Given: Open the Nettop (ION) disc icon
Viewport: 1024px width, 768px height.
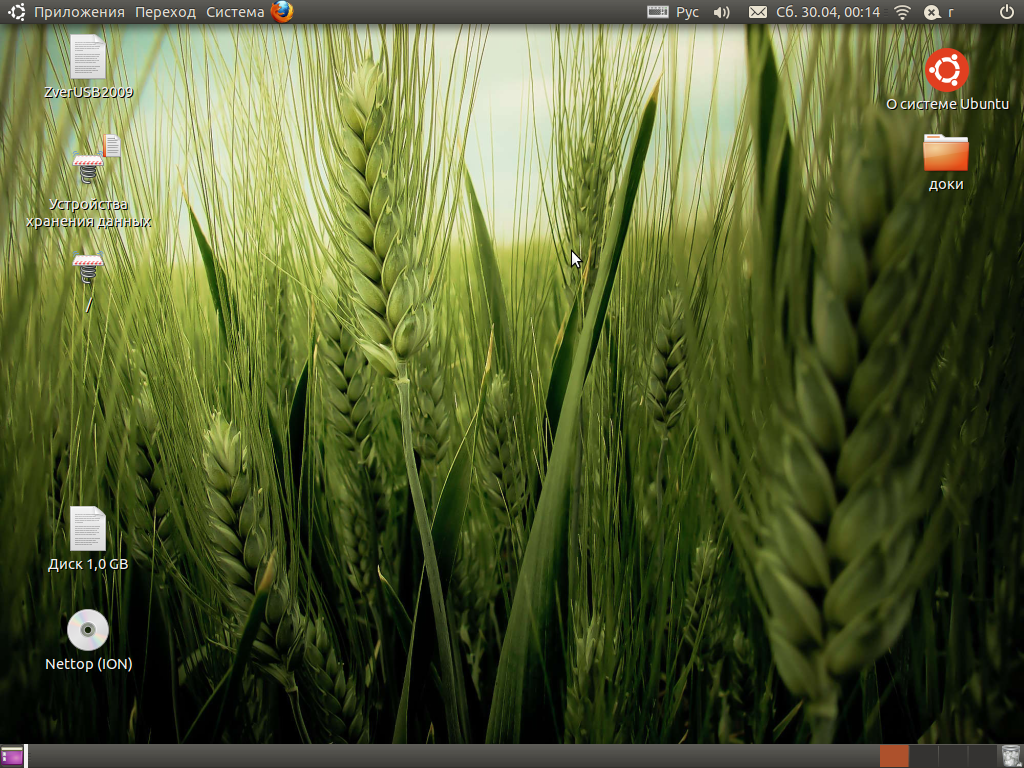Looking at the screenshot, I should tap(87, 630).
